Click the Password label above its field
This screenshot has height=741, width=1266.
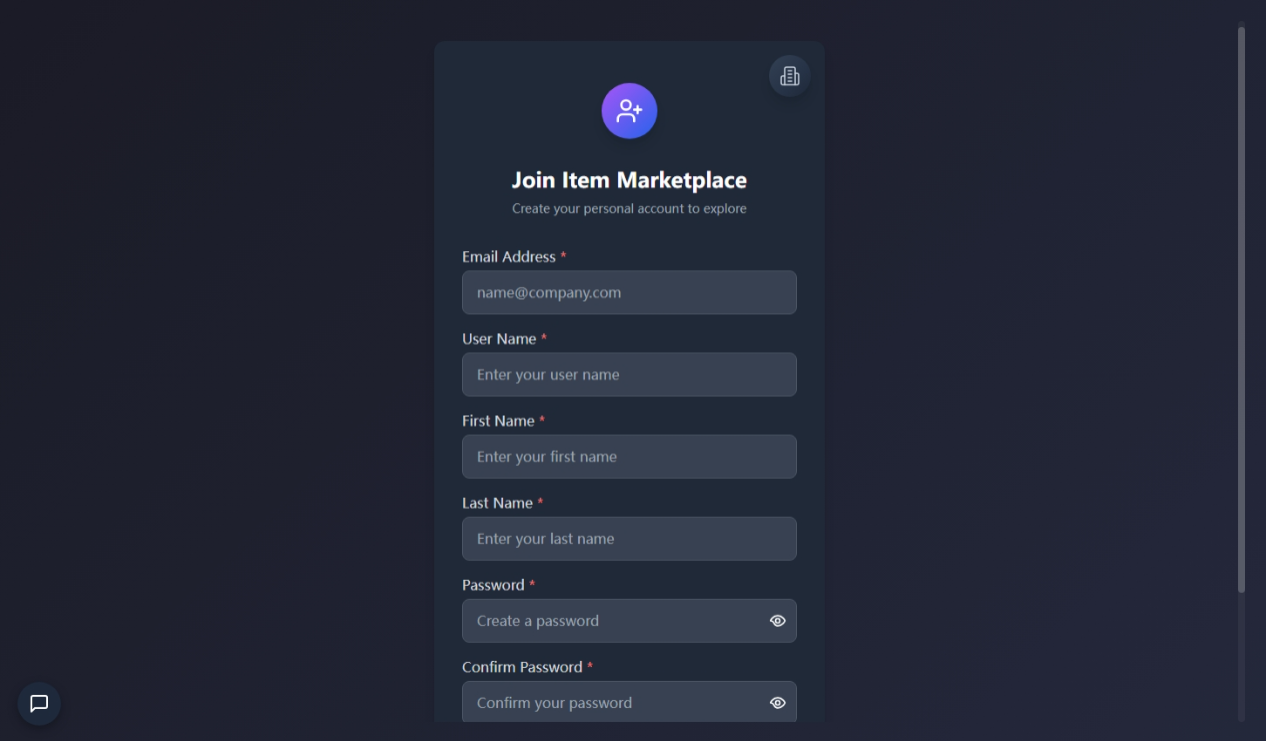[x=493, y=585]
